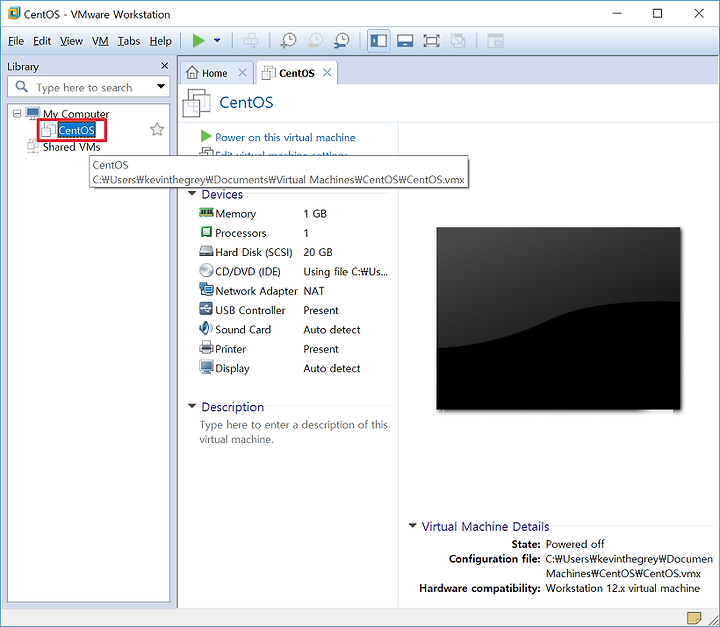The image size is (720, 627).
Task: Collapse the Description section
Action: 192,406
